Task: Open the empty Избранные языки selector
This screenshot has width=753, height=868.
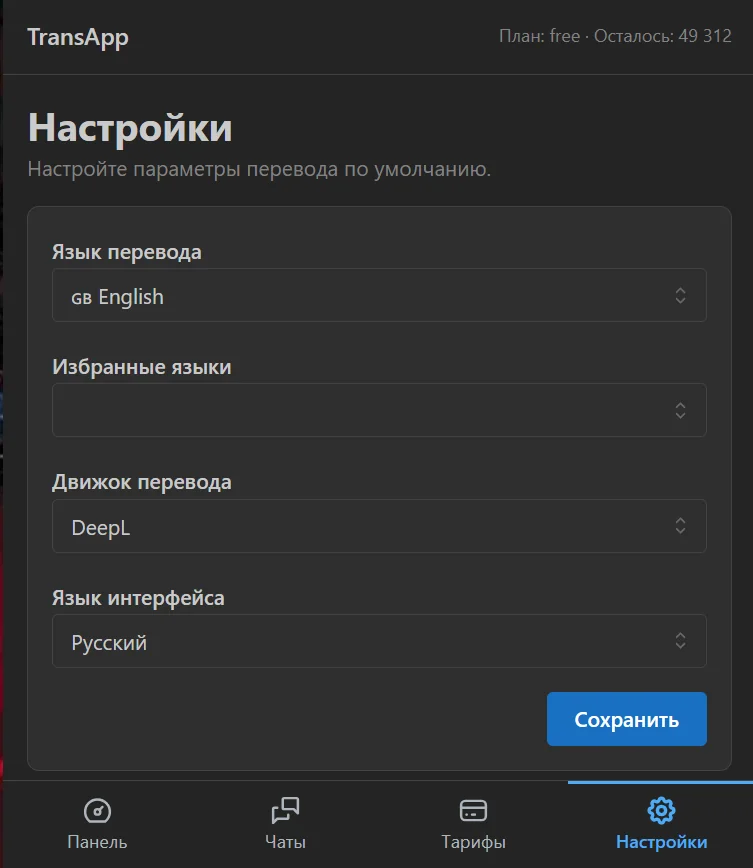Action: [x=379, y=410]
